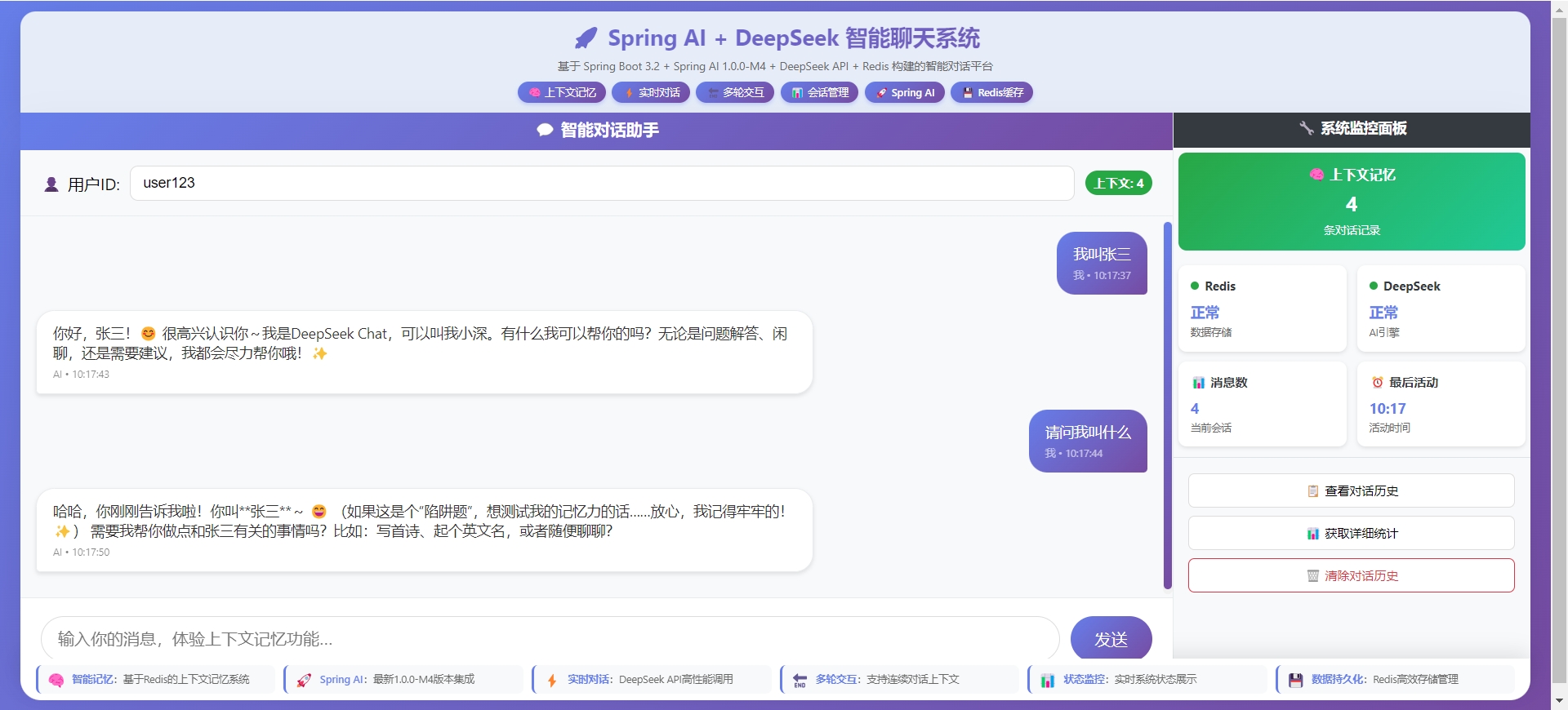
Task: Click the lightning icon in 实时对话 tag
Action: pos(629,93)
